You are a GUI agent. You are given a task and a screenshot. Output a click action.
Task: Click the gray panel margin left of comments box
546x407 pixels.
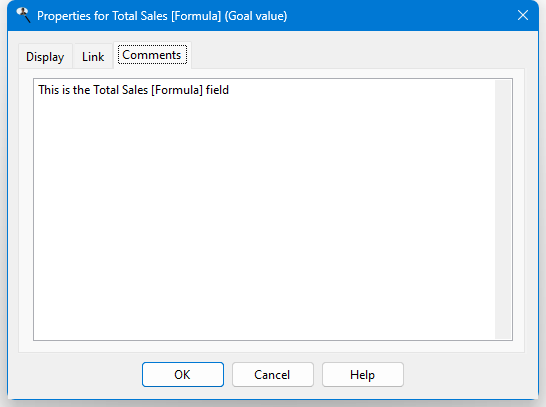(26, 209)
